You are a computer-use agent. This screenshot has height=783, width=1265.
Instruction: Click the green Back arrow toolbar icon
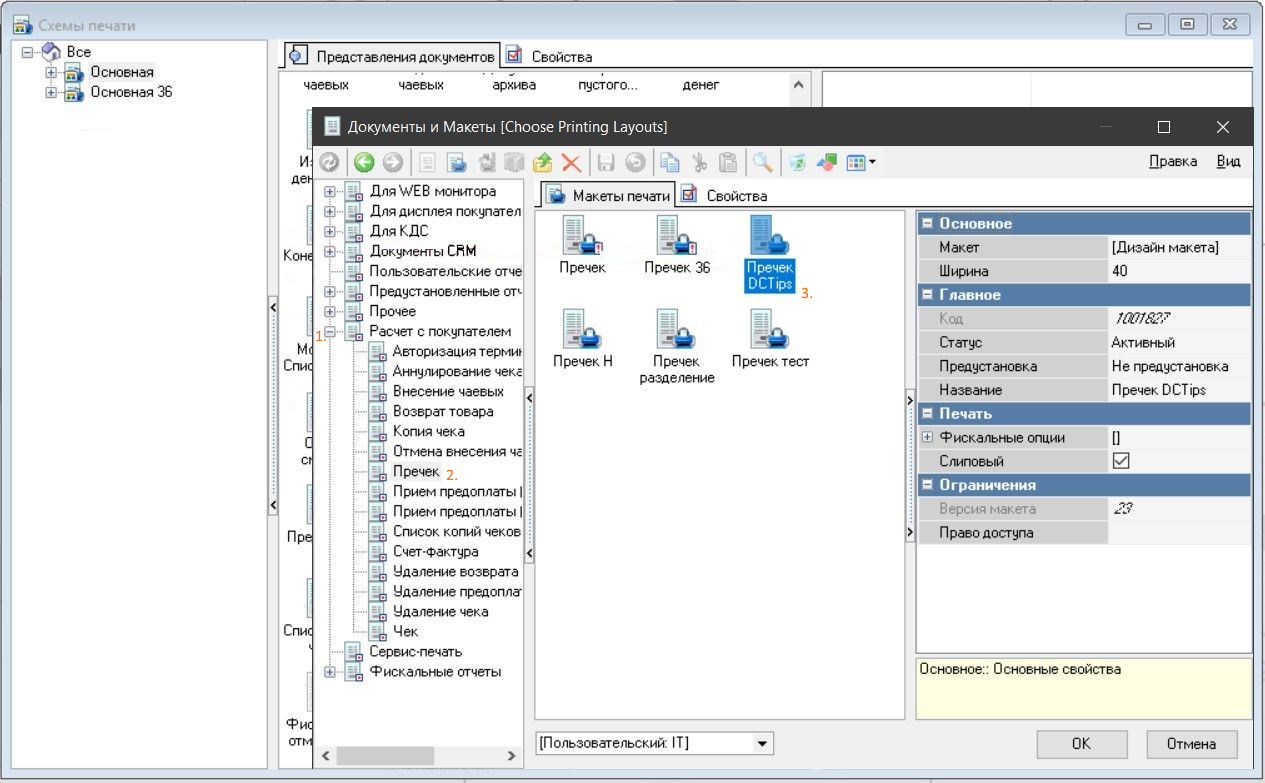point(364,162)
